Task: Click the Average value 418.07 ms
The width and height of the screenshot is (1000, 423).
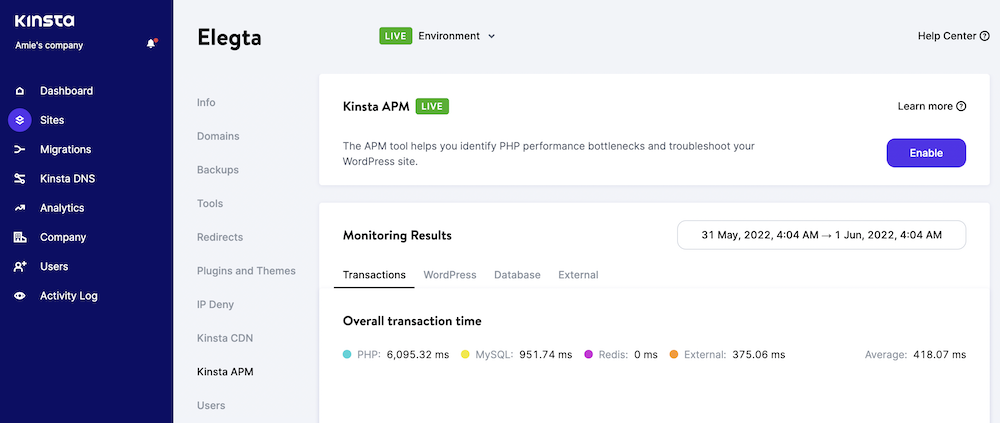Action: click(939, 355)
